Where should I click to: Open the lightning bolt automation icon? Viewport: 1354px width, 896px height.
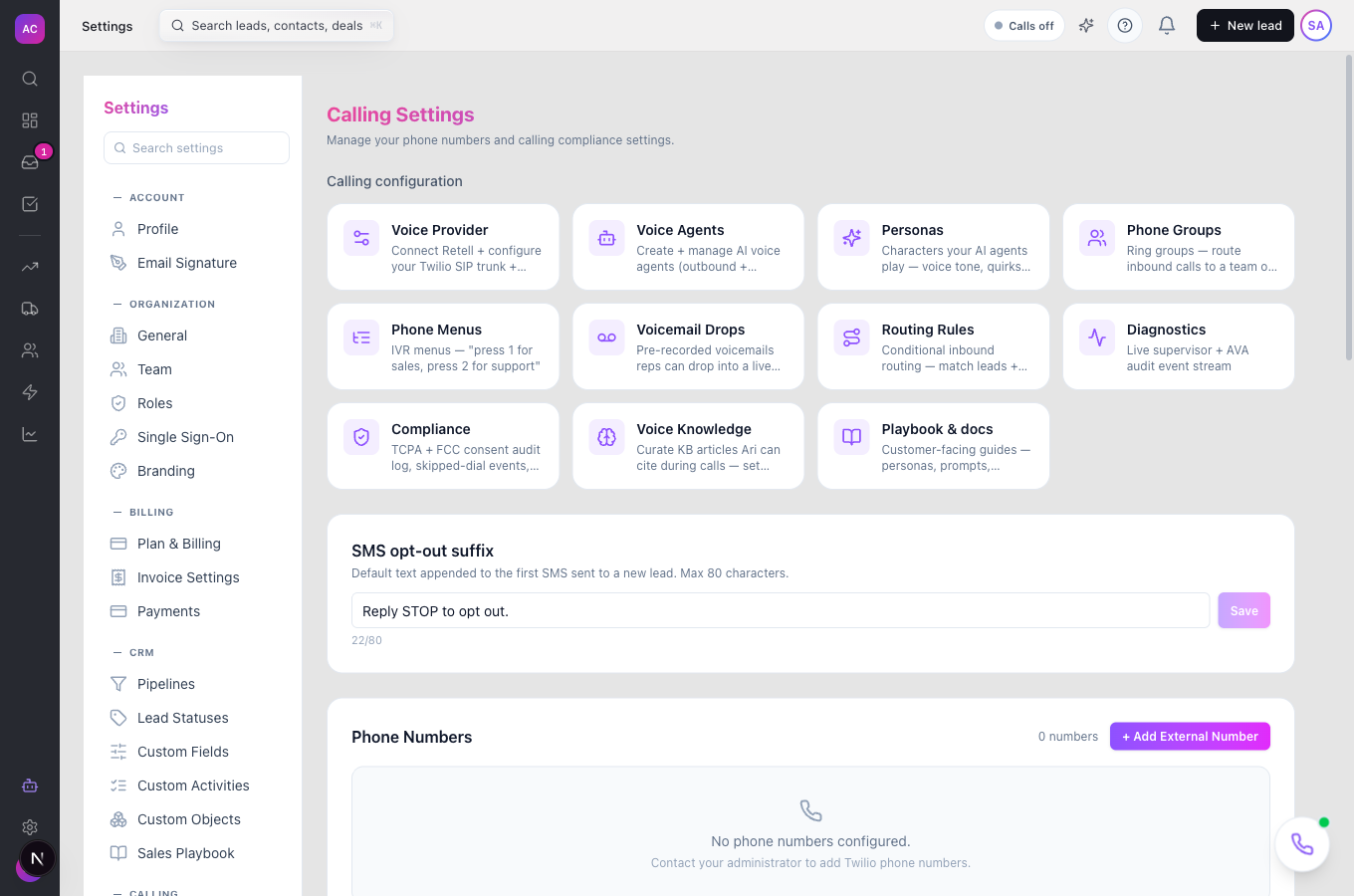click(30, 392)
